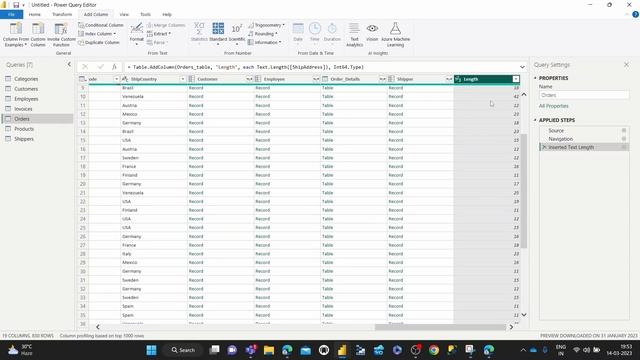Screen dimensions: 640x360
Task: Select the Add Column tab
Action: [x=96, y=14]
